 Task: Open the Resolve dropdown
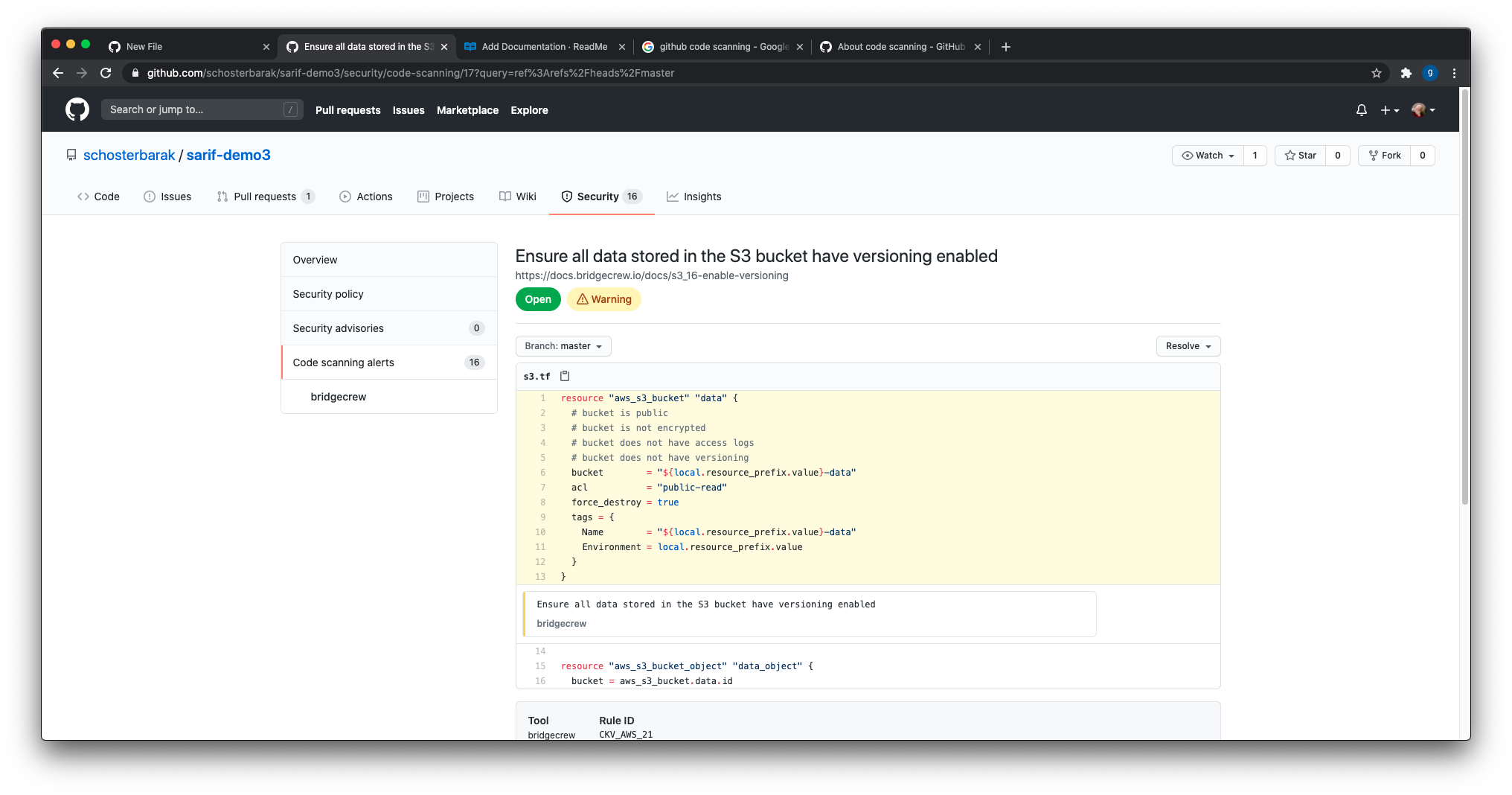click(x=1188, y=346)
